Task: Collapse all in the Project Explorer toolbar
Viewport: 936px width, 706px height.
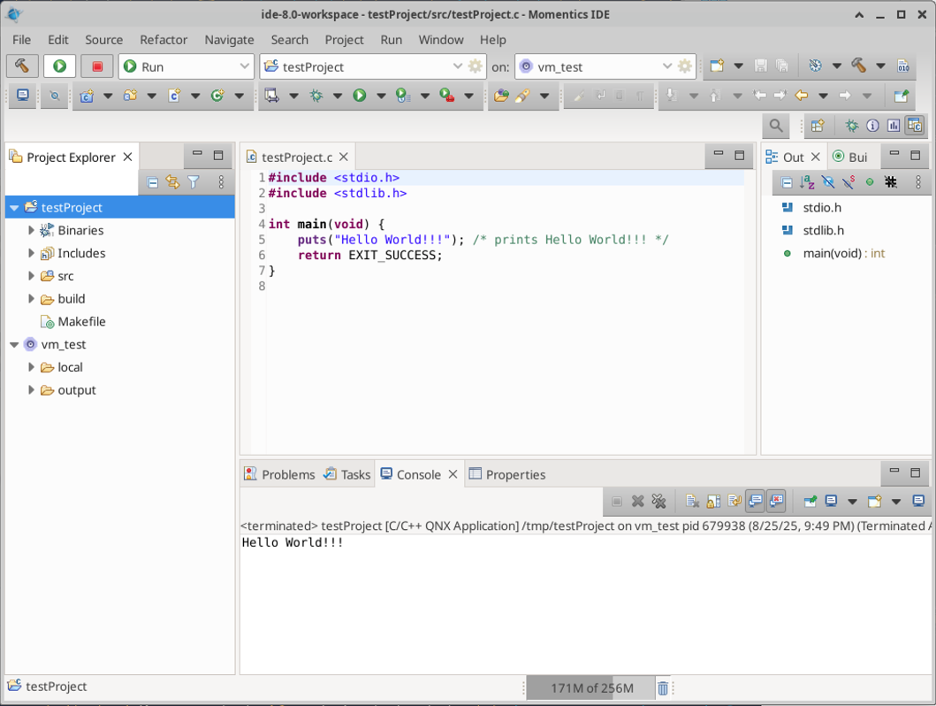Action: 152,182
